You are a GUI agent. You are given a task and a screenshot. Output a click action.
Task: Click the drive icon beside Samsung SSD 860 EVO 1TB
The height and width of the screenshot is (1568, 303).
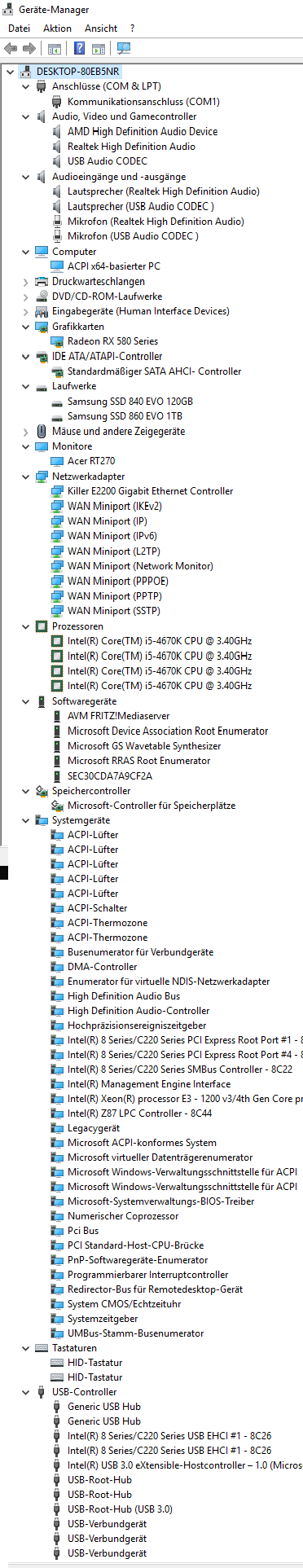tap(57, 416)
